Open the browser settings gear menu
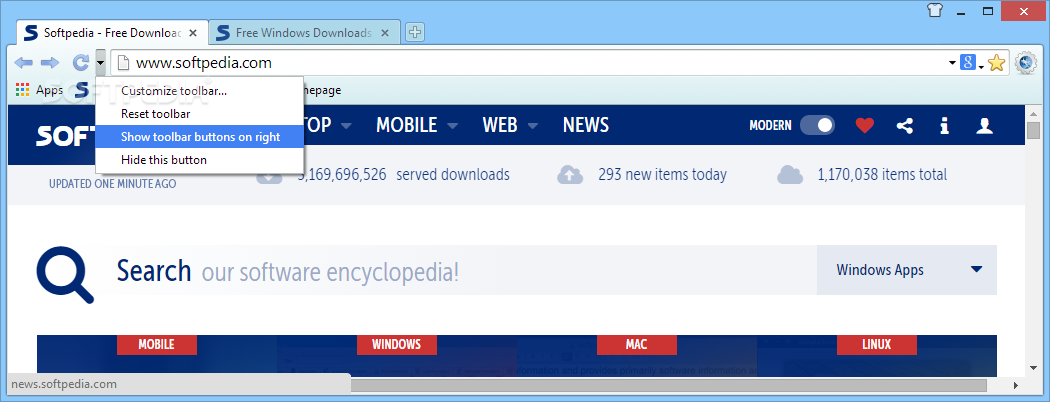This screenshot has width=1050, height=402. click(1026, 63)
